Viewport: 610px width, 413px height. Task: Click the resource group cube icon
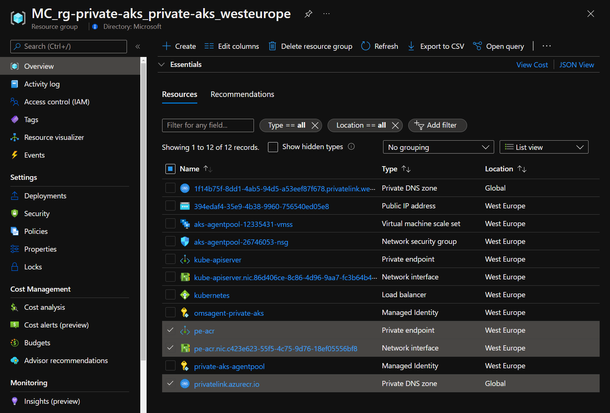coord(18,18)
